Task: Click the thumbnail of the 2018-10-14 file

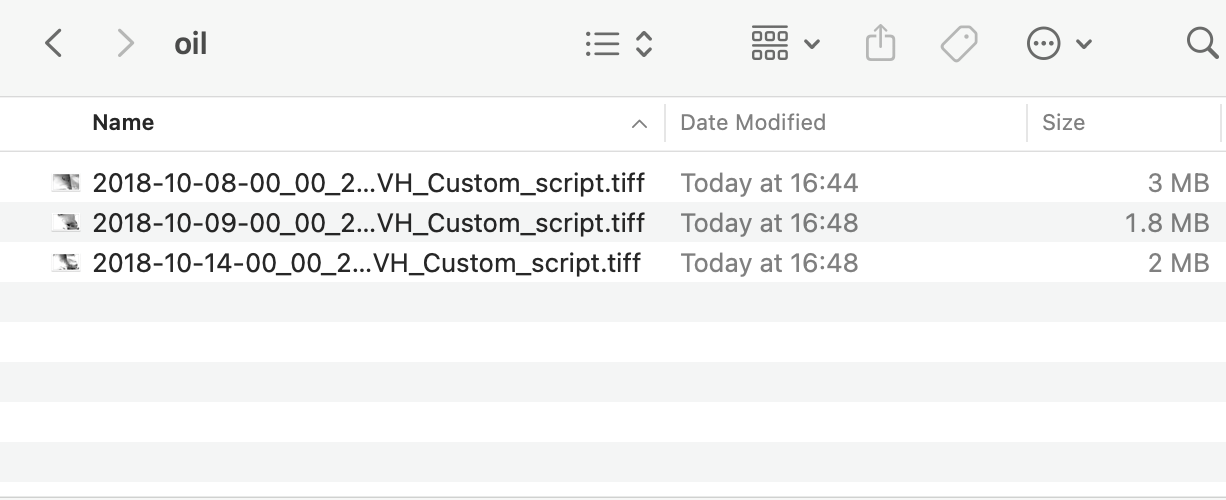Action: [66, 262]
